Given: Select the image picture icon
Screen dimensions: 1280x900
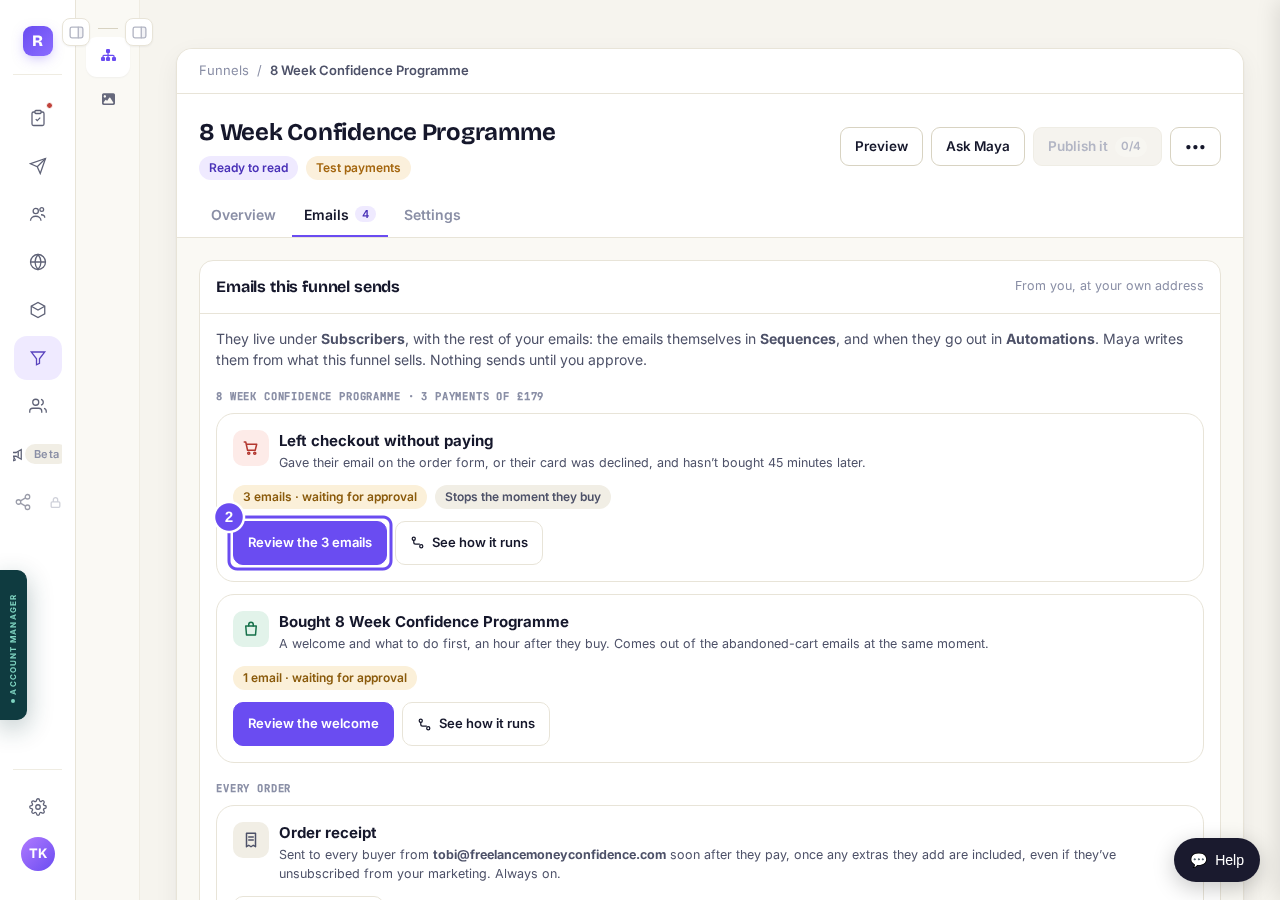Looking at the screenshot, I should (x=108, y=99).
